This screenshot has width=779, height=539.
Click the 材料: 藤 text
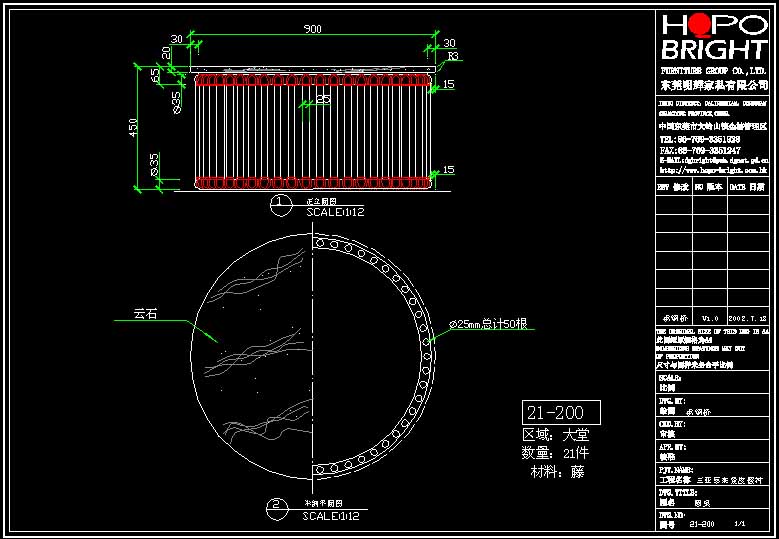(x=558, y=472)
